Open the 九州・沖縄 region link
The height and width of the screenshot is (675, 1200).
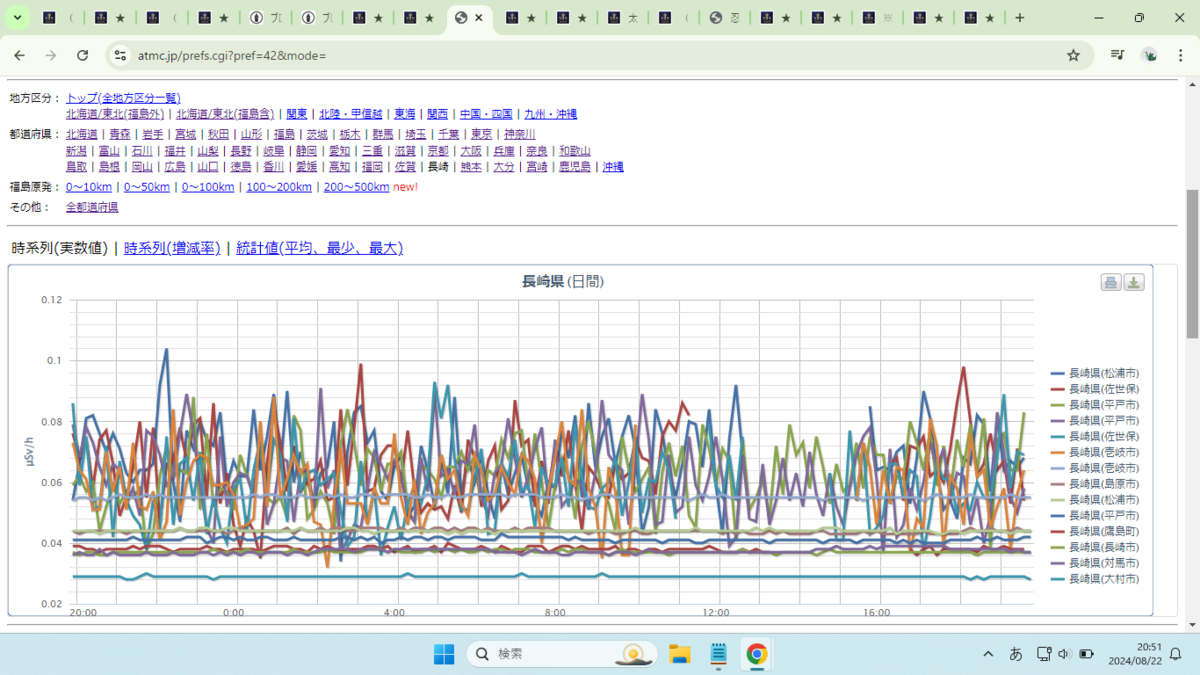coord(549,114)
